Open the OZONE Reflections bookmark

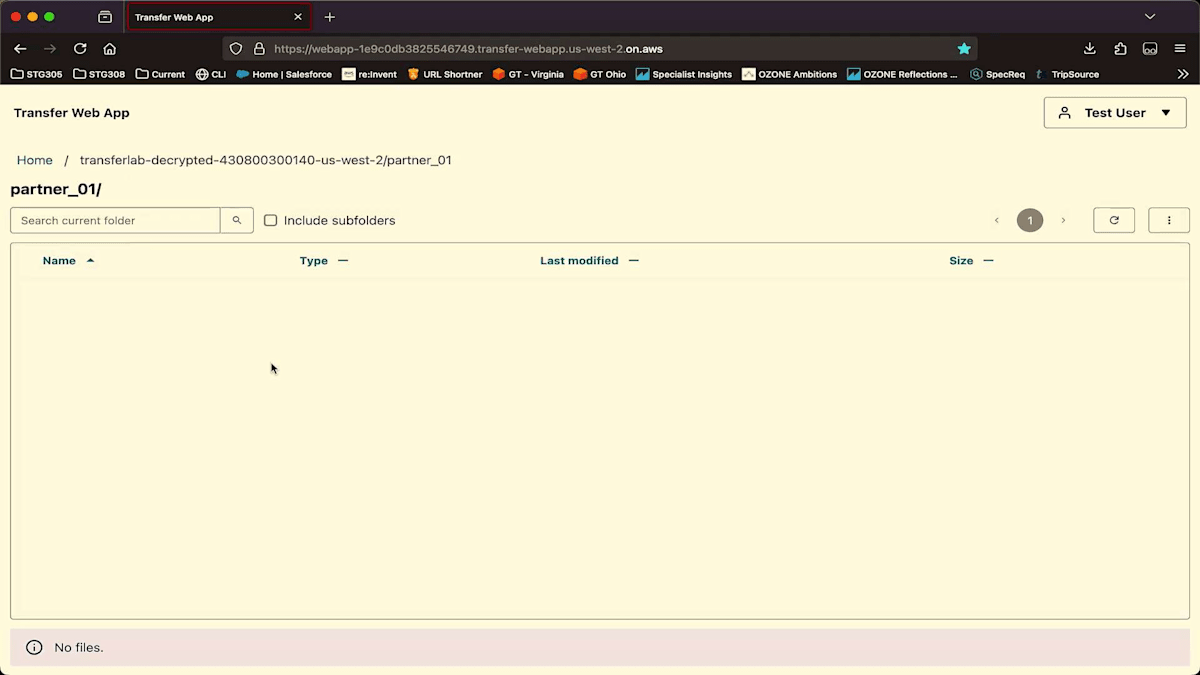[x=902, y=74]
